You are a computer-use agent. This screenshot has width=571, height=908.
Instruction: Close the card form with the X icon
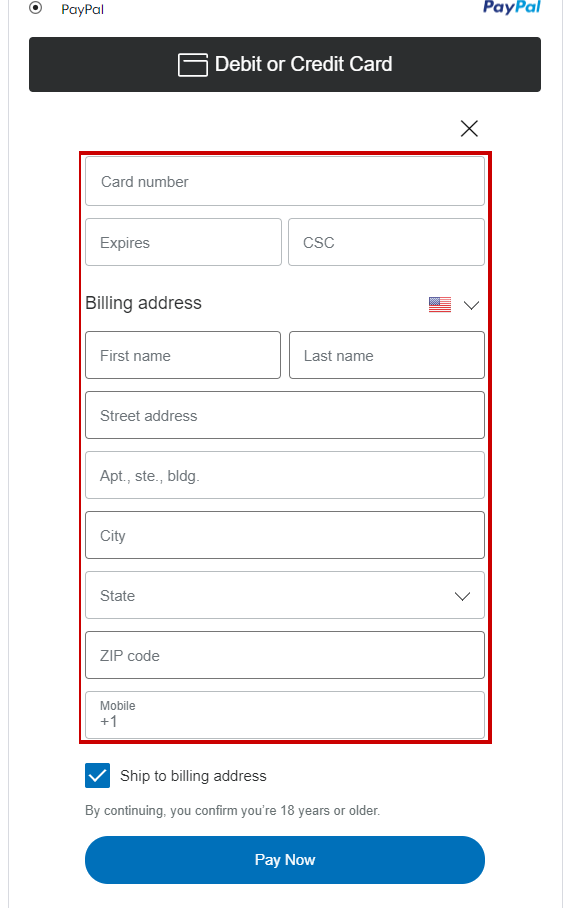point(469,129)
